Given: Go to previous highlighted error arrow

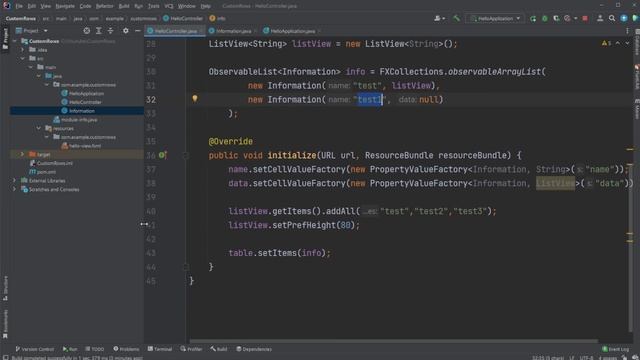Looking at the screenshot, I should pyautogui.click(x=618, y=43).
